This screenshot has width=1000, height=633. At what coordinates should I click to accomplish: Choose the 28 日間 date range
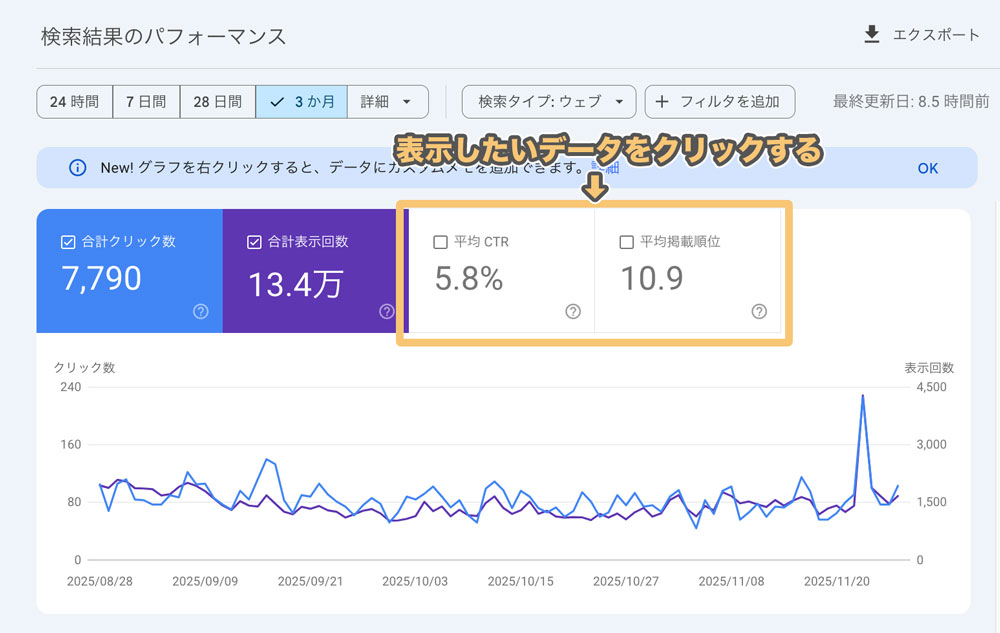(217, 102)
